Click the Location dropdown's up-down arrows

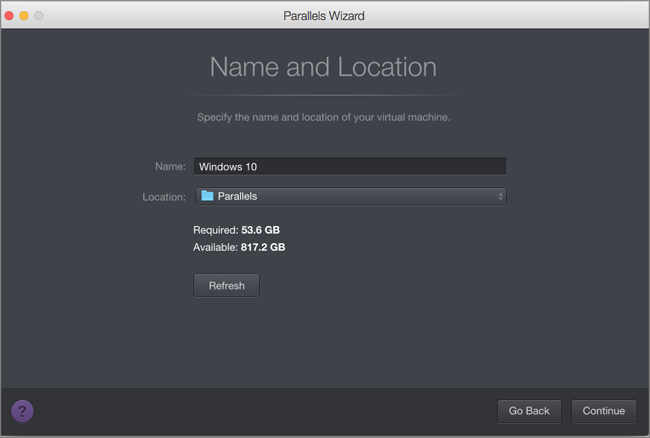(x=500, y=196)
